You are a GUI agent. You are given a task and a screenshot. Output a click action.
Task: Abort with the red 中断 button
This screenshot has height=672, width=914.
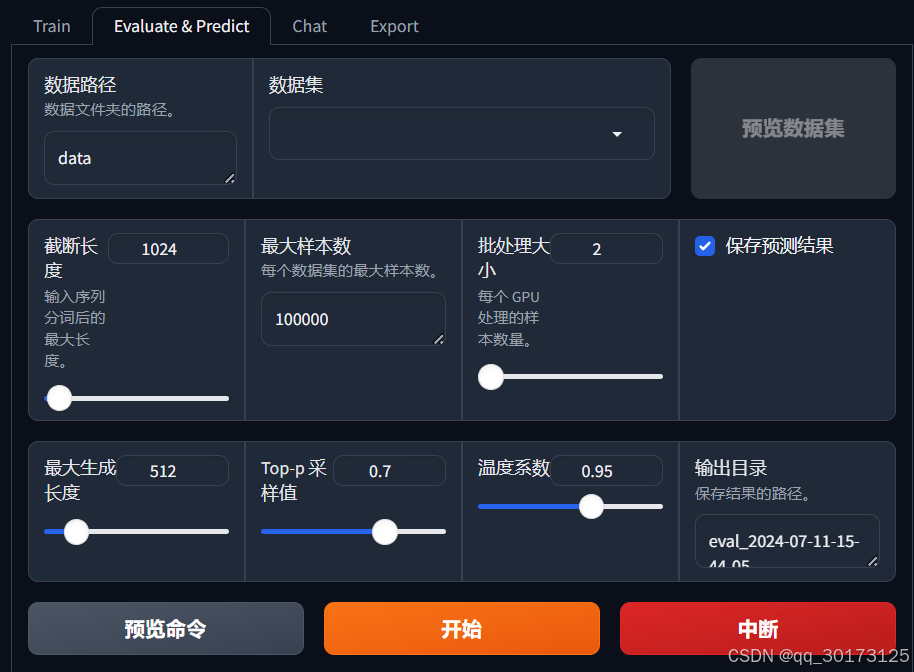click(x=757, y=628)
